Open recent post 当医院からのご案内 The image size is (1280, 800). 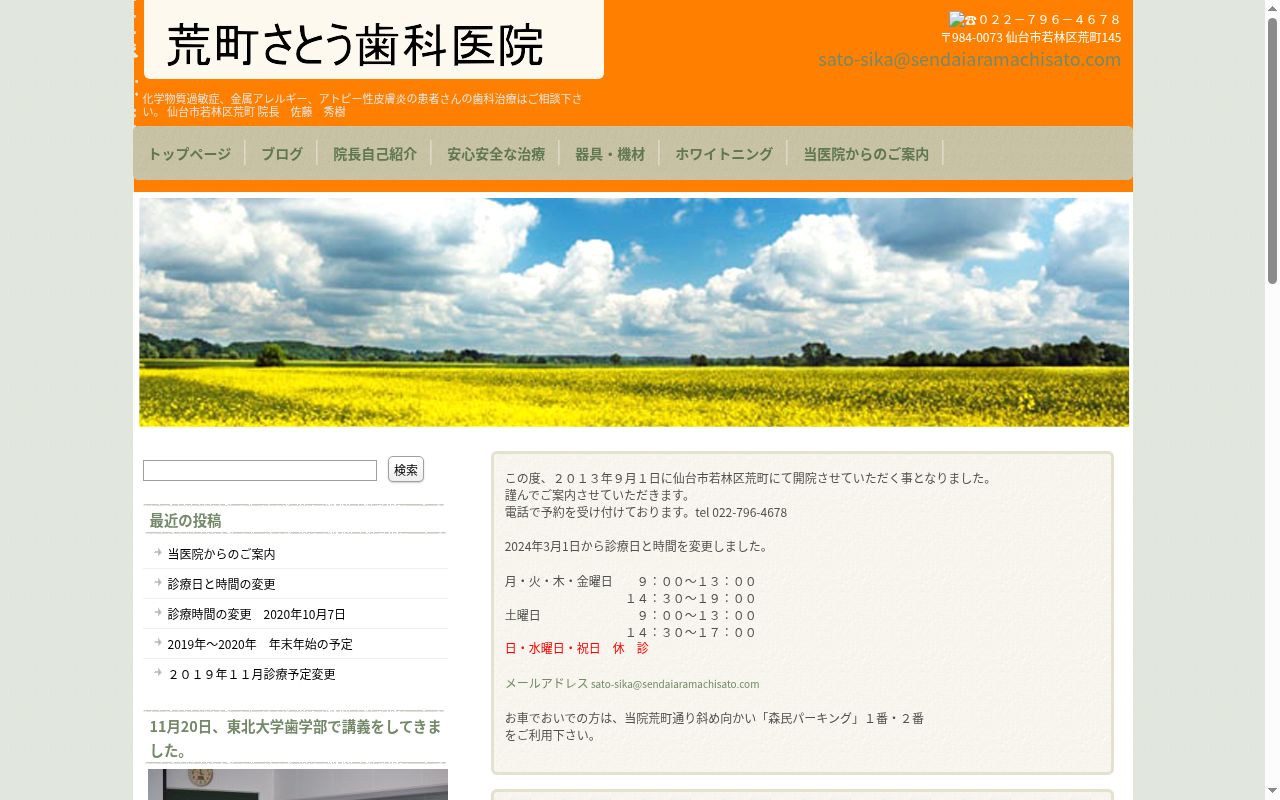pos(221,554)
